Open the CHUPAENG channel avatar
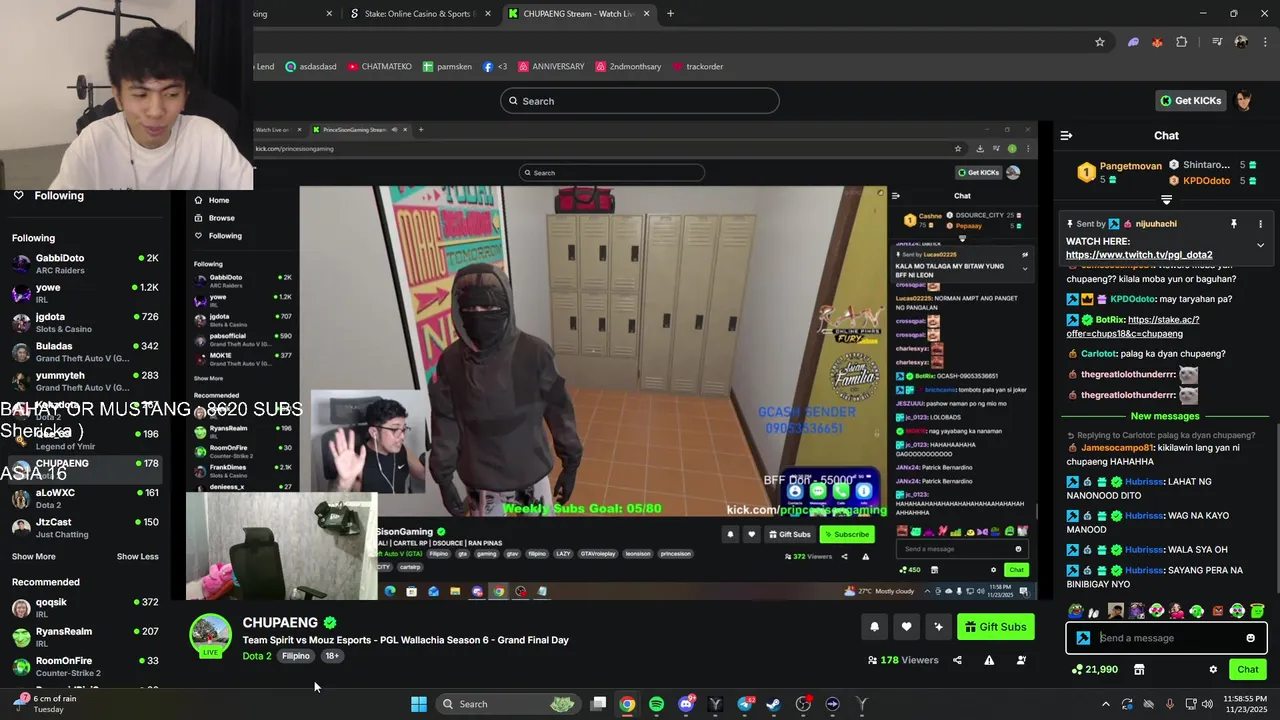This screenshot has height=720, width=1280. [x=211, y=634]
